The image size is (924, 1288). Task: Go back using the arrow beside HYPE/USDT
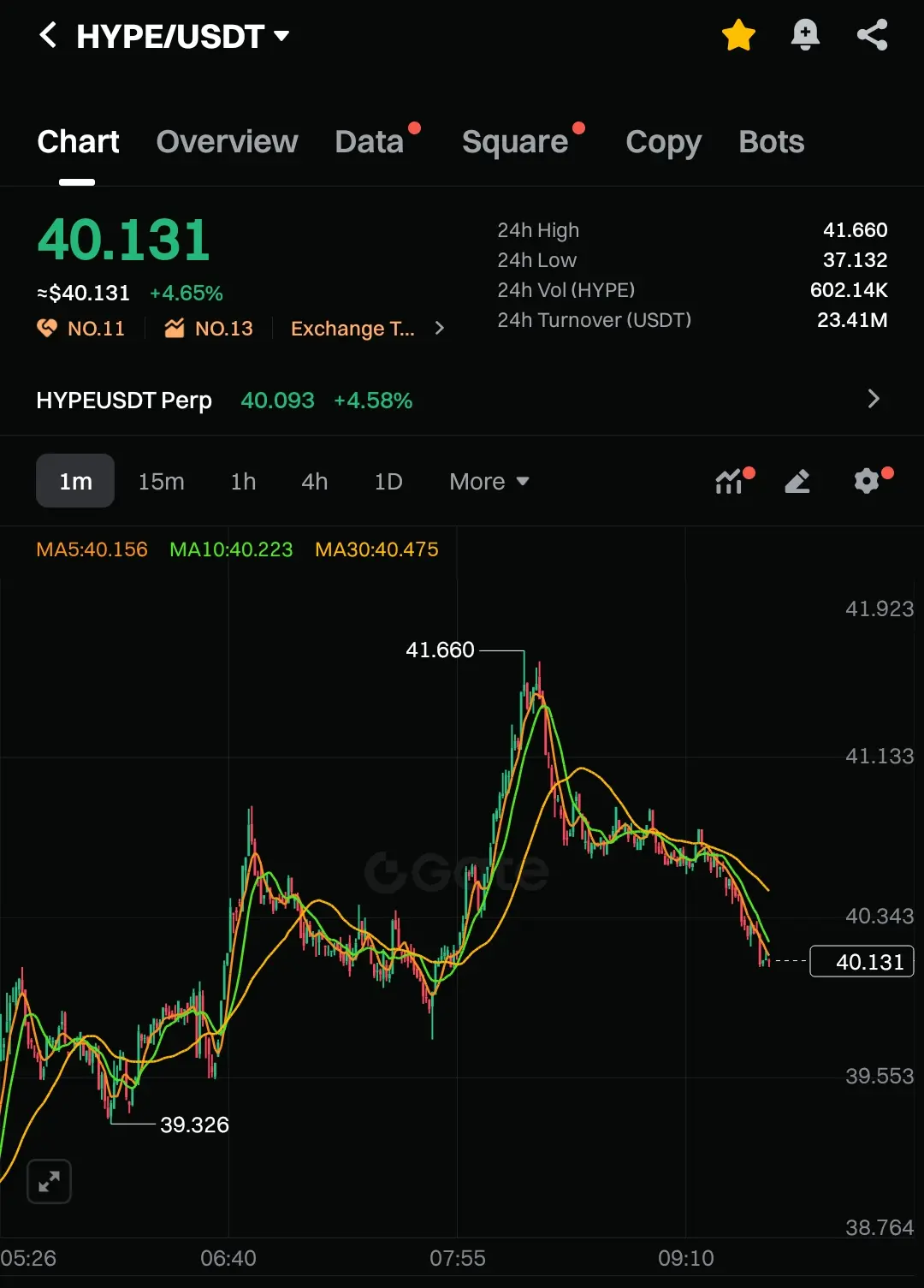click(49, 35)
